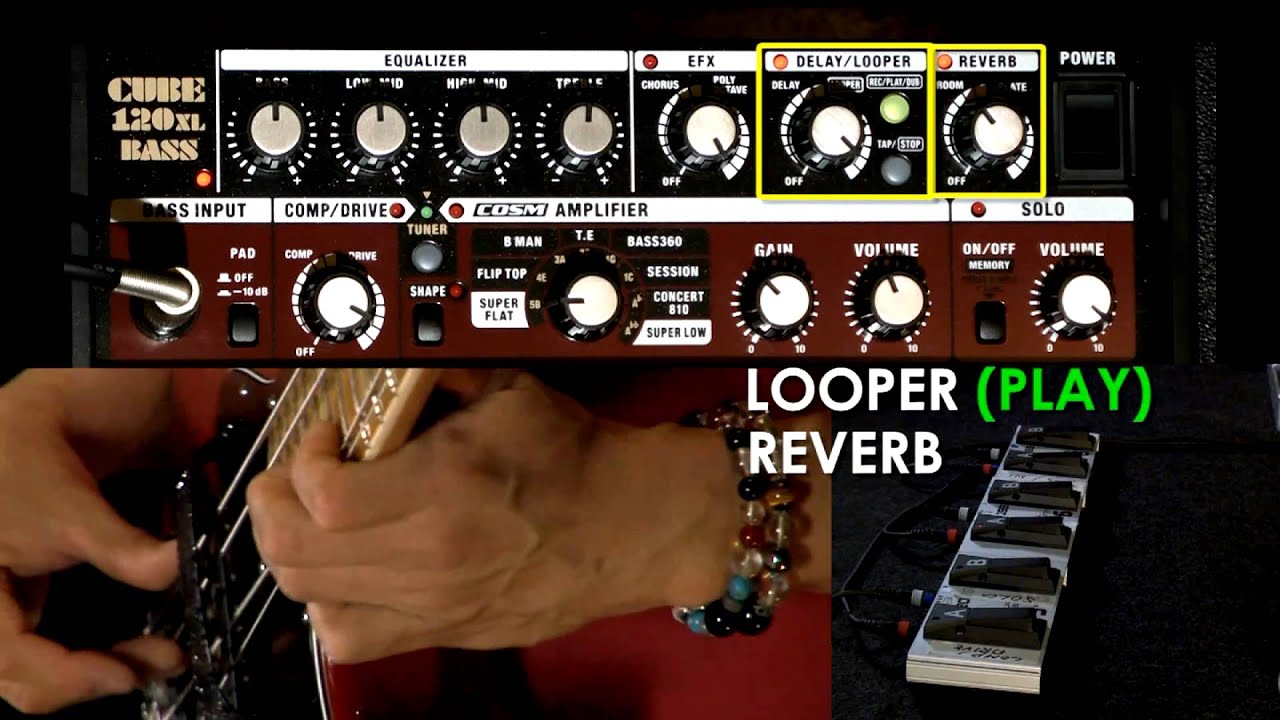The image size is (1280, 720).
Task: Select the SUPER LOW amp model label
Action: point(676,333)
